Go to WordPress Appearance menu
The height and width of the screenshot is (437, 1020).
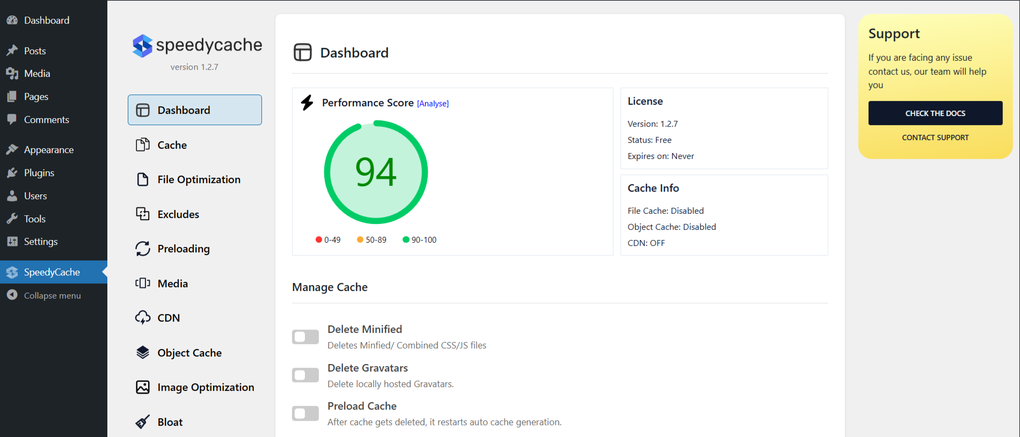click(48, 150)
